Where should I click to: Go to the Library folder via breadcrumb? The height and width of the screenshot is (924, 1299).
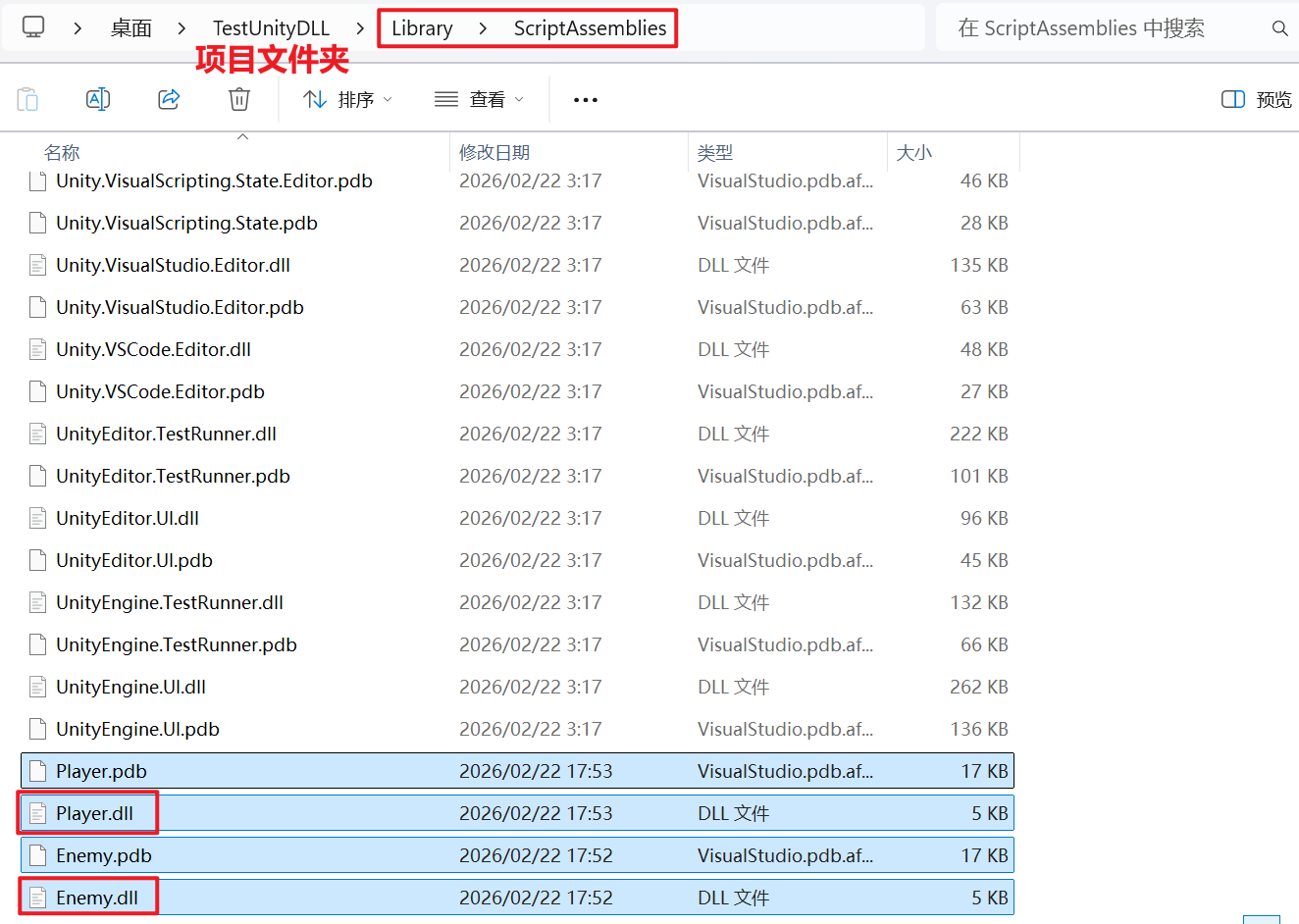pos(422,27)
